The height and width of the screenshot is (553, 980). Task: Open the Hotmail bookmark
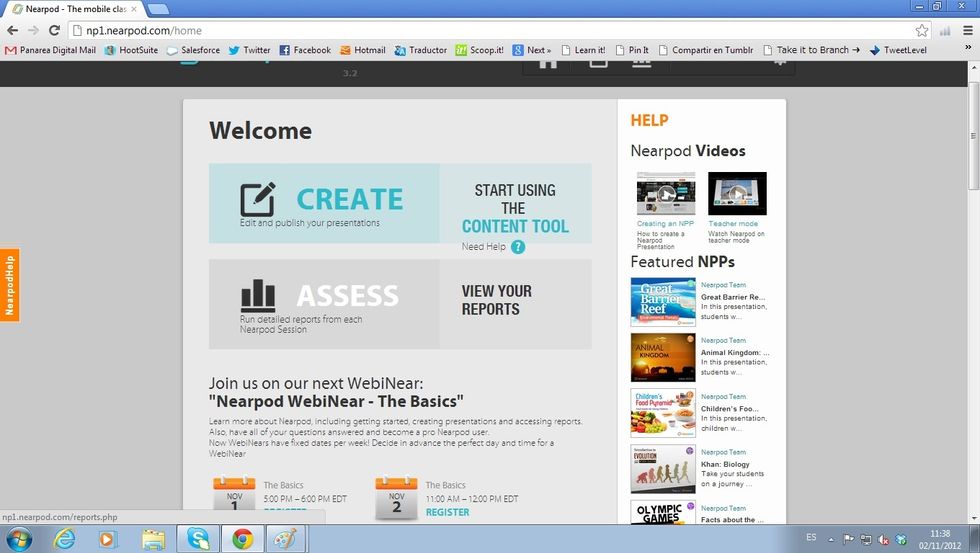pyautogui.click(x=362, y=50)
